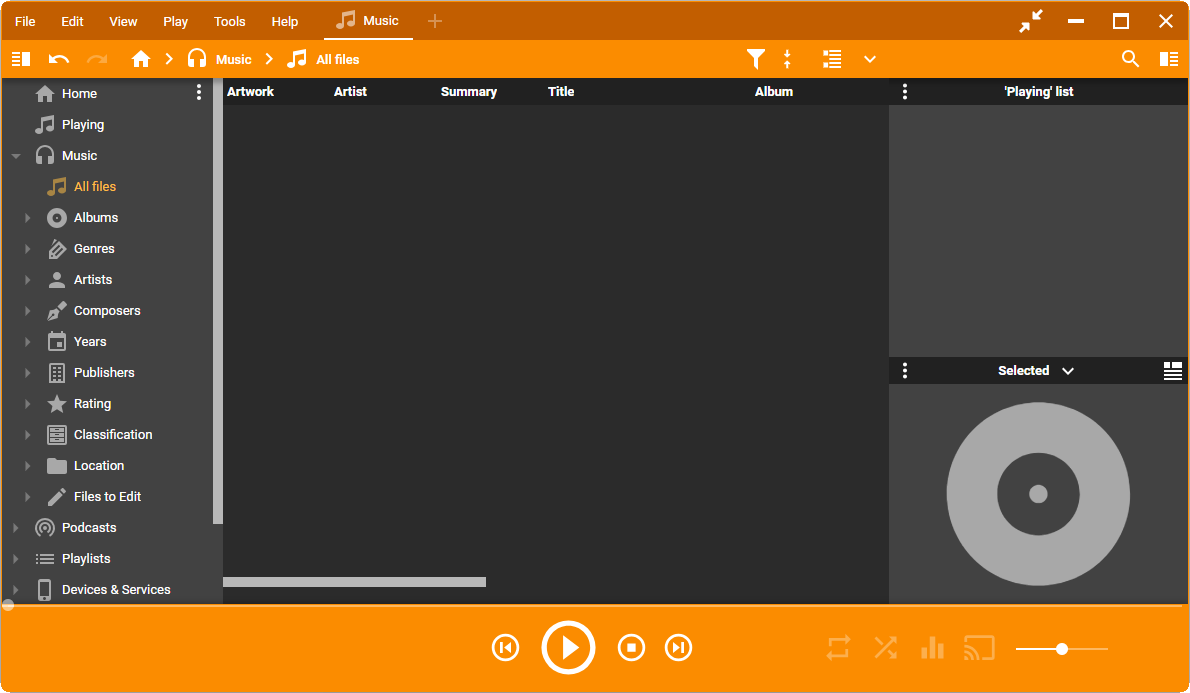Click the filter funnel icon in toolbar
This screenshot has height=693, width=1190.
tap(756, 59)
